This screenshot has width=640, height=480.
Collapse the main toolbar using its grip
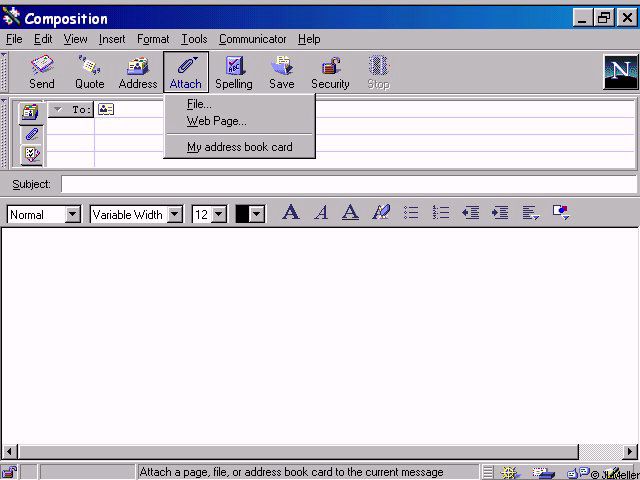click(x=4, y=72)
